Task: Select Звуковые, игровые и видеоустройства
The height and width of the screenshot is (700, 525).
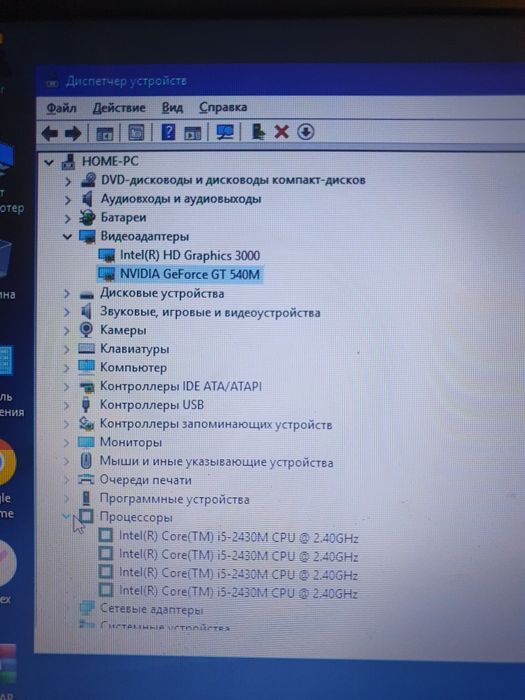Action: pyautogui.click(x=210, y=312)
